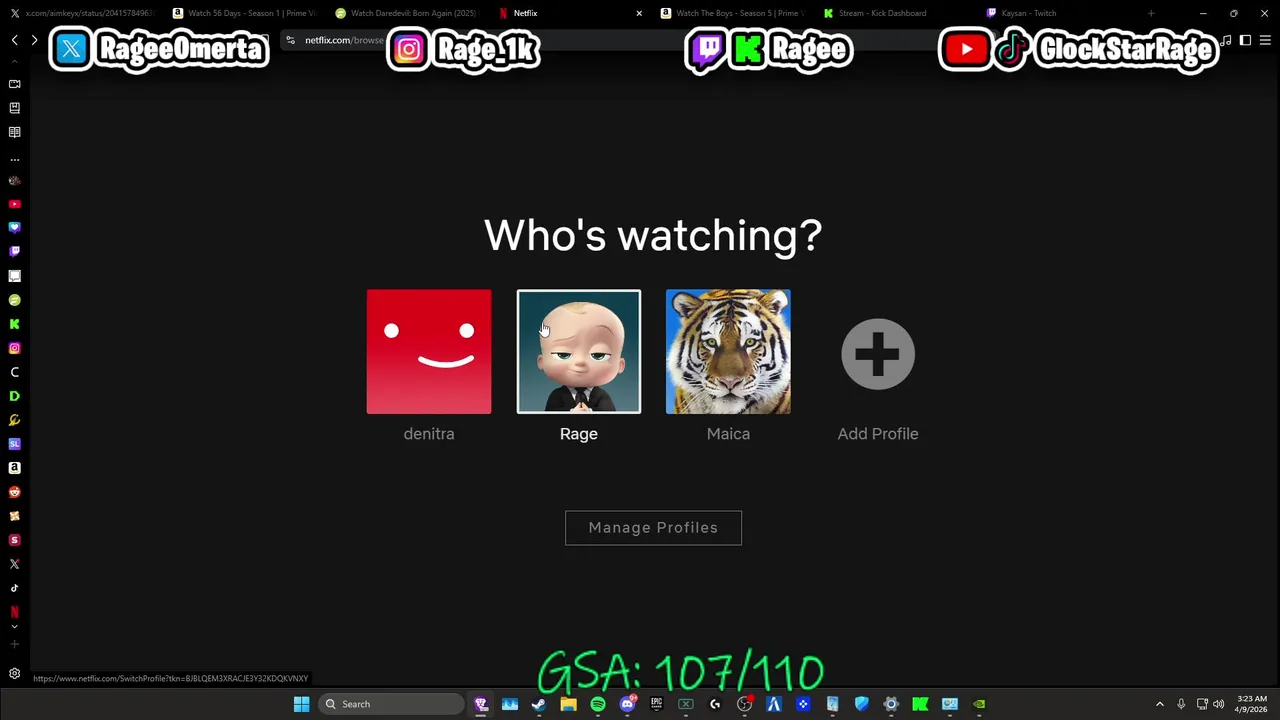Switch to Stream Kick Dashboard tab
The height and width of the screenshot is (720, 1280).
click(x=896, y=13)
